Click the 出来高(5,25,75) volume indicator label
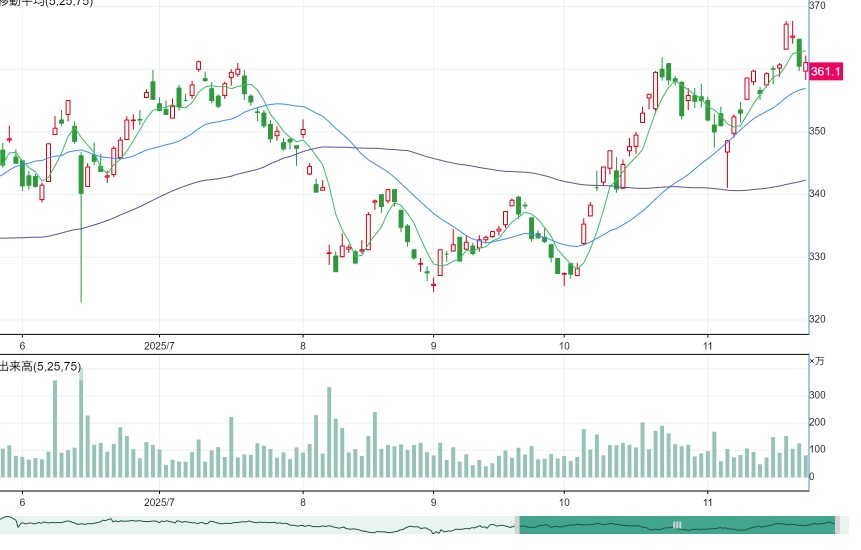The image size is (861, 550). coord(40,366)
